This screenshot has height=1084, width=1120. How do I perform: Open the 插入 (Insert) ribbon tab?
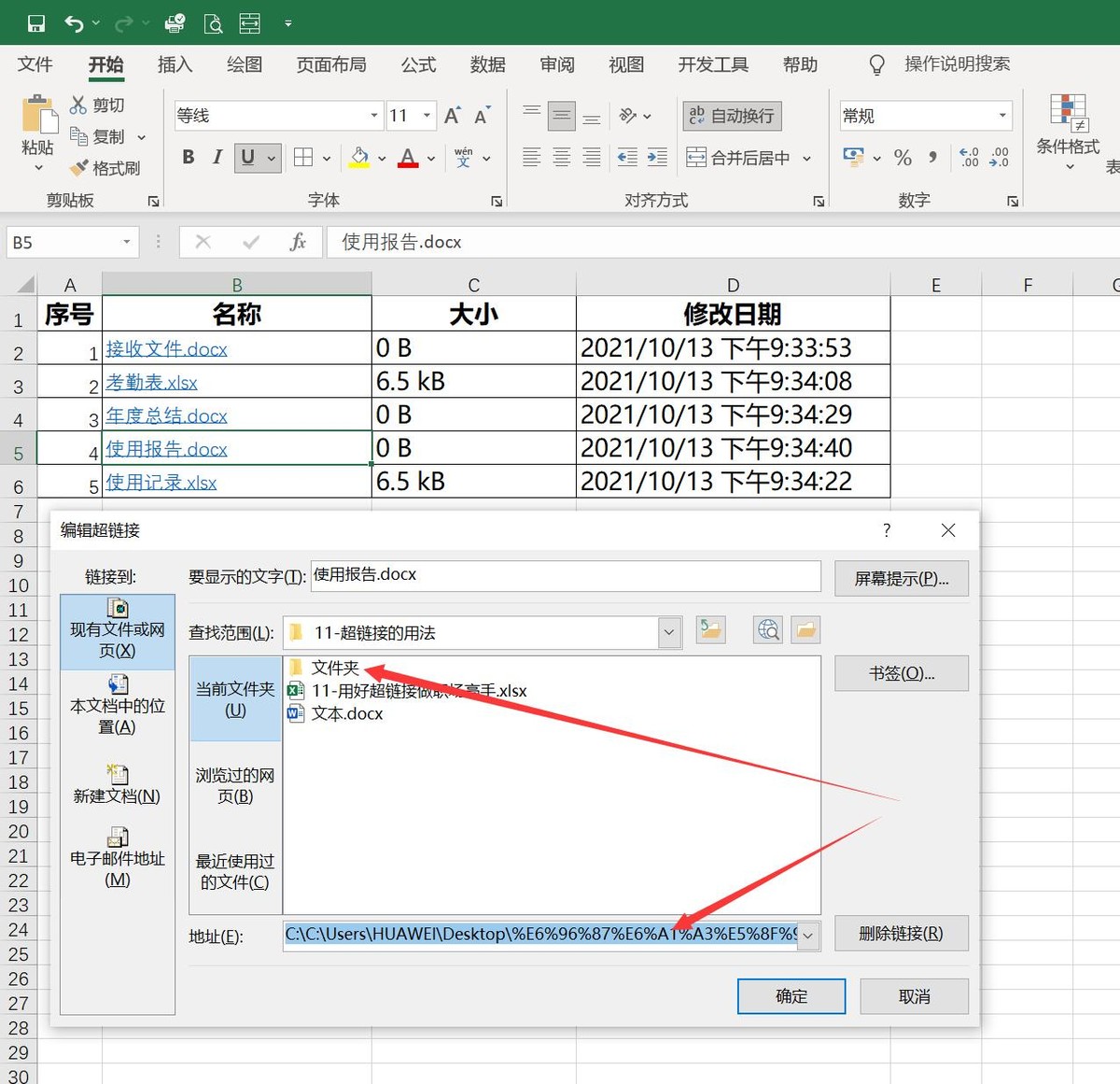coord(175,64)
